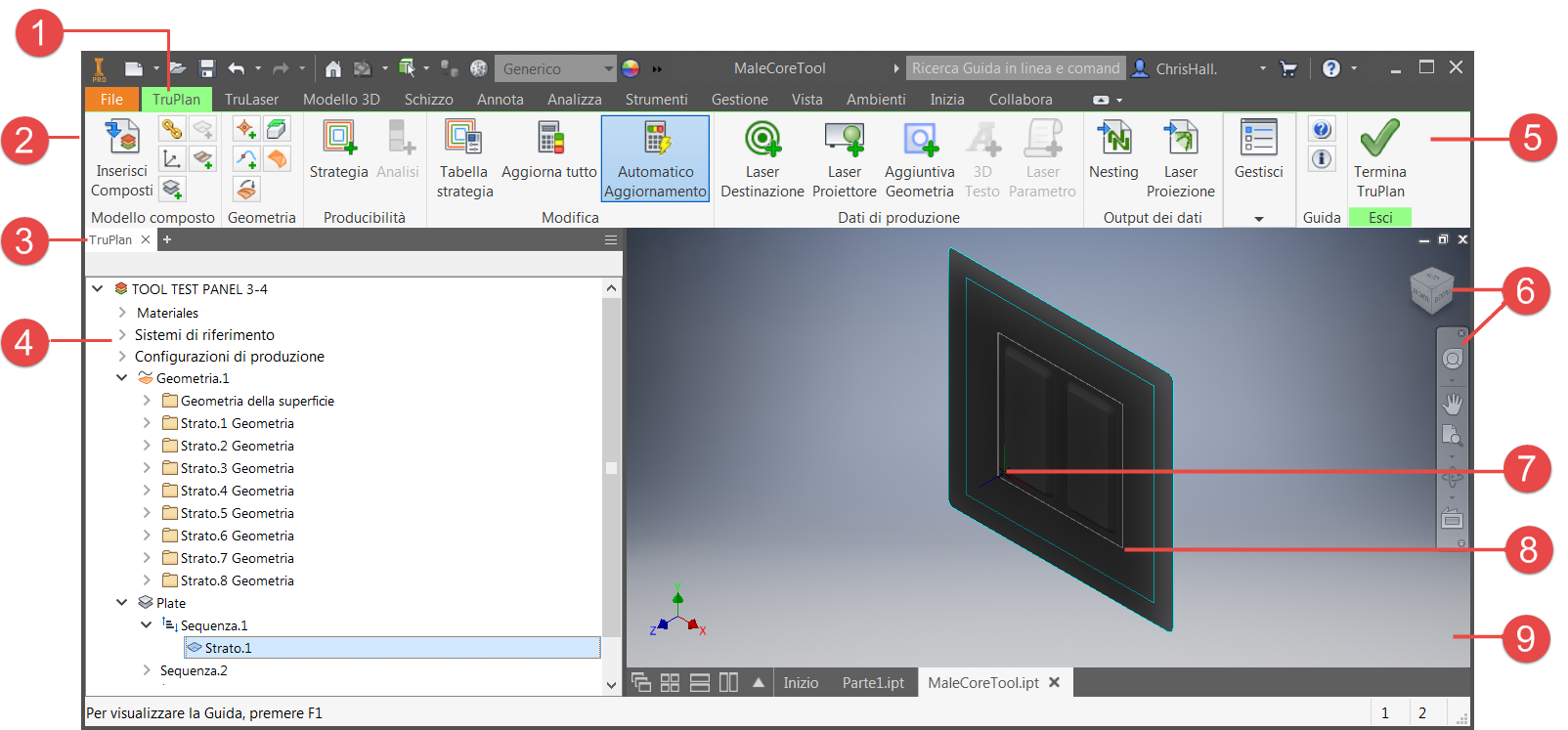Click the shopping cart icon

1288,68
